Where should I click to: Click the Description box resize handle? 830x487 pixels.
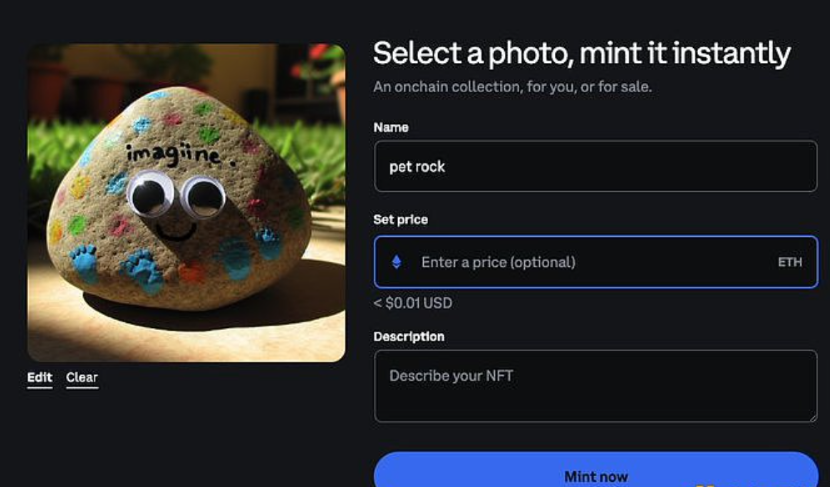tap(811, 416)
